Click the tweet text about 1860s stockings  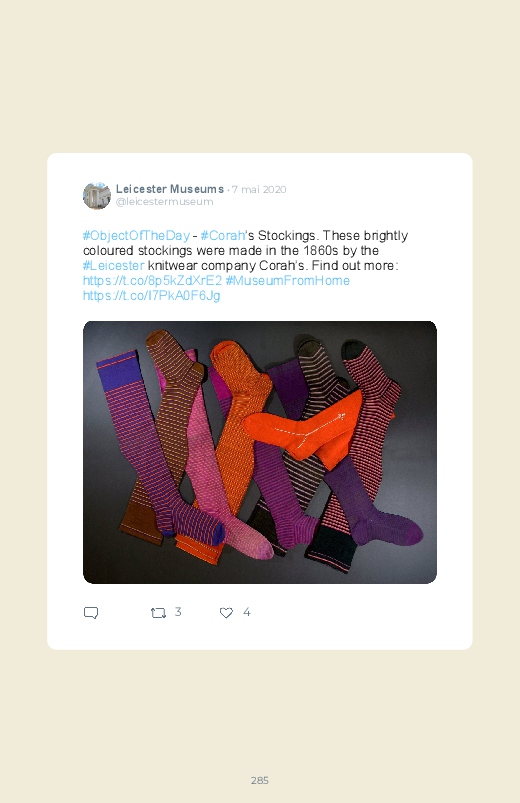click(245, 265)
